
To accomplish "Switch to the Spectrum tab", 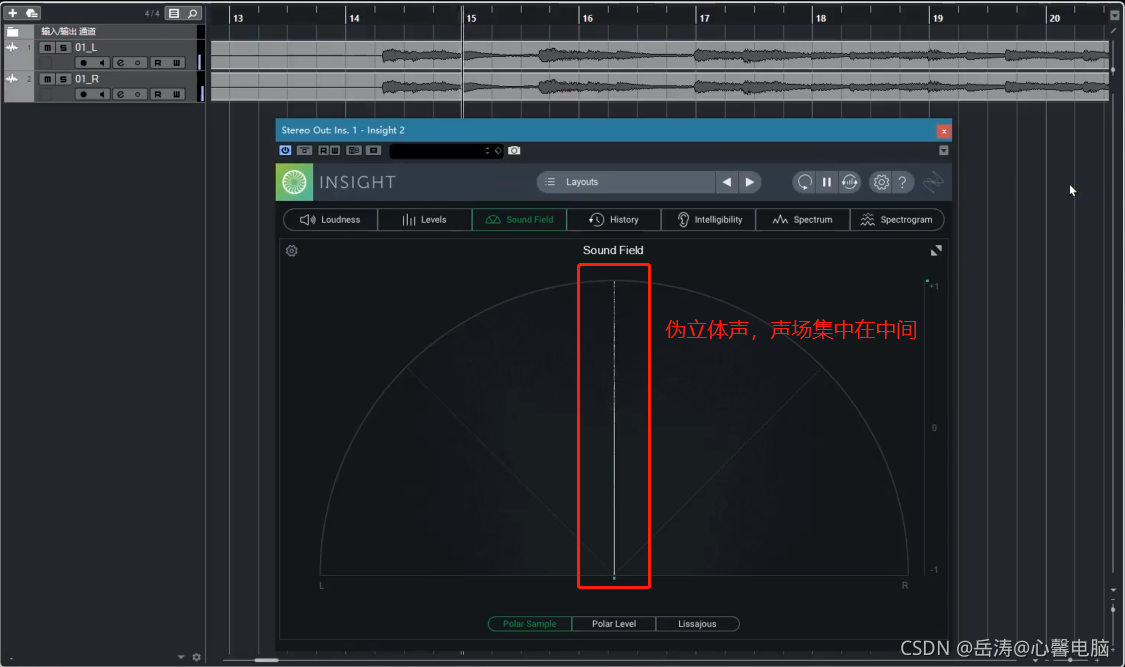I will coord(803,219).
